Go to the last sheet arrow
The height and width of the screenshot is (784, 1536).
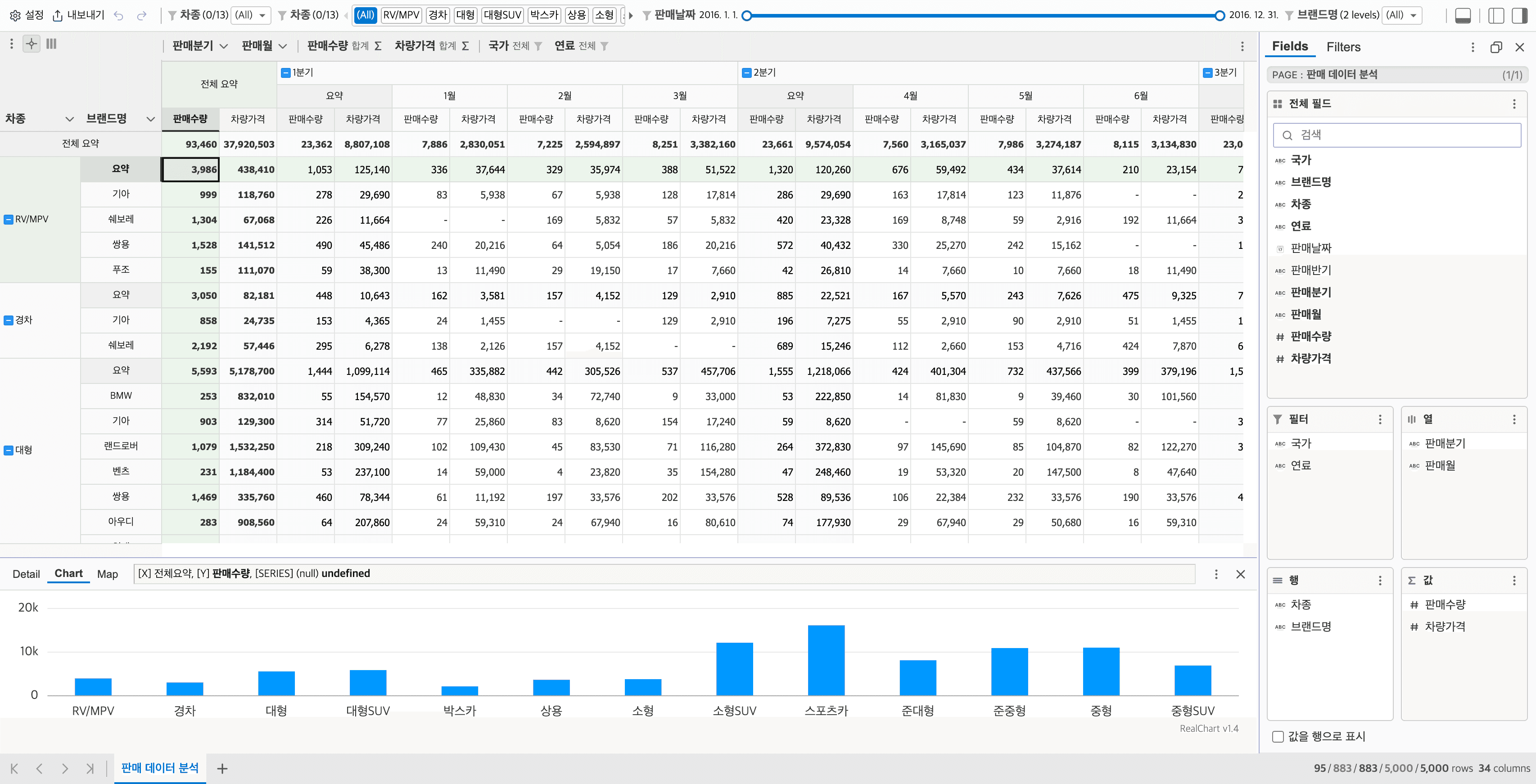pos(90,769)
